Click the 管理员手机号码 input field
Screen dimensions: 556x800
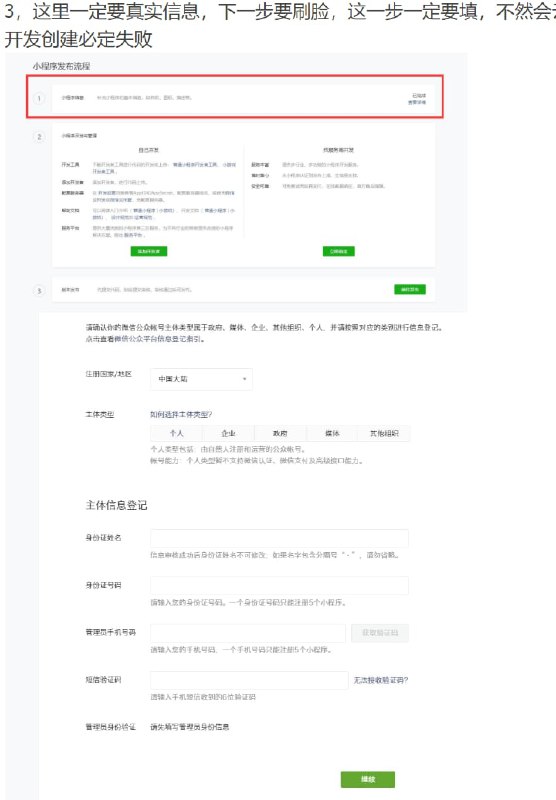pos(248,633)
